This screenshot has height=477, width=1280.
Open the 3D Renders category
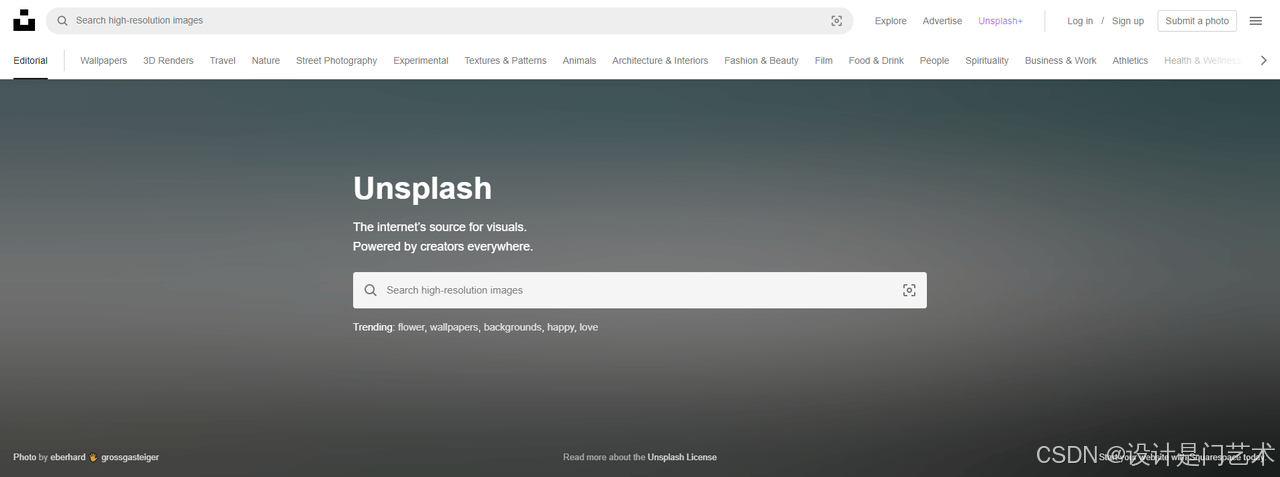click(168, 60)
